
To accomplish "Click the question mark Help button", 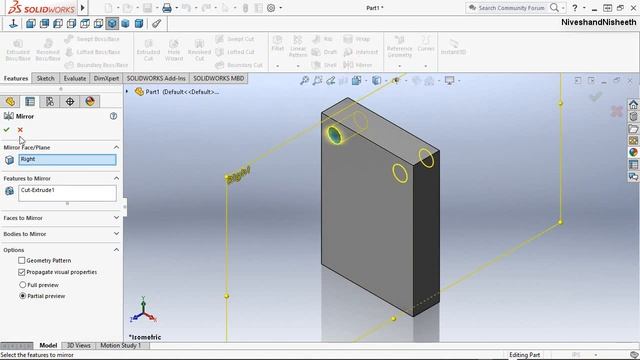I will point(575,8).
